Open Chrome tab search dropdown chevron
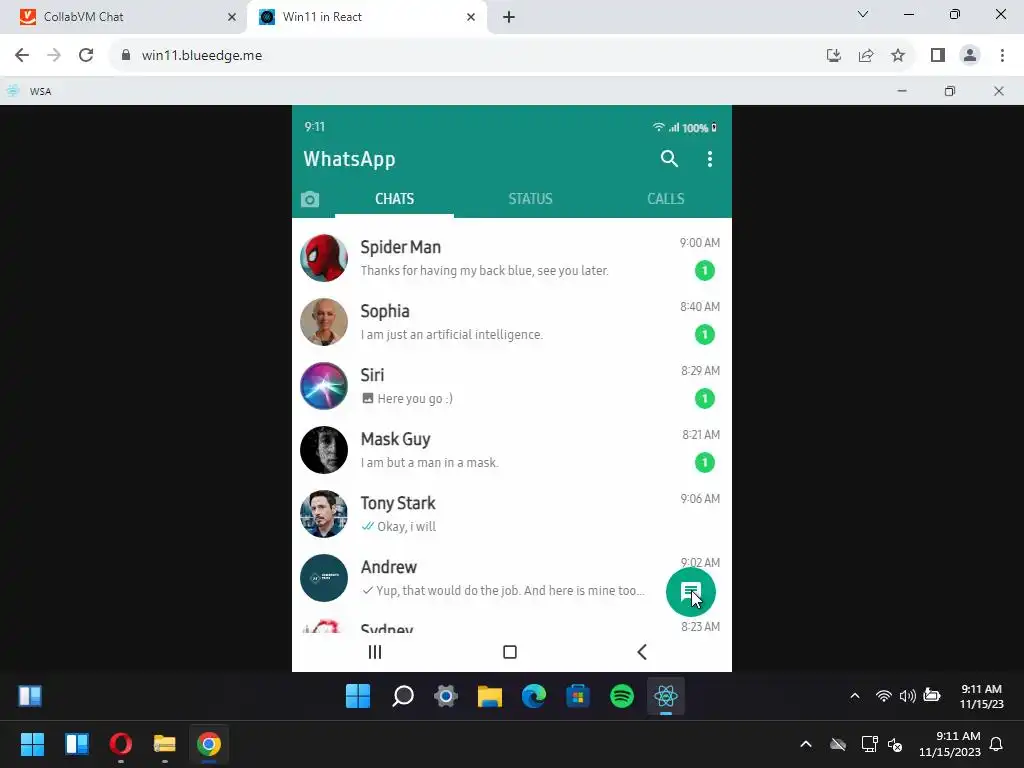 (x=863, y=14)
